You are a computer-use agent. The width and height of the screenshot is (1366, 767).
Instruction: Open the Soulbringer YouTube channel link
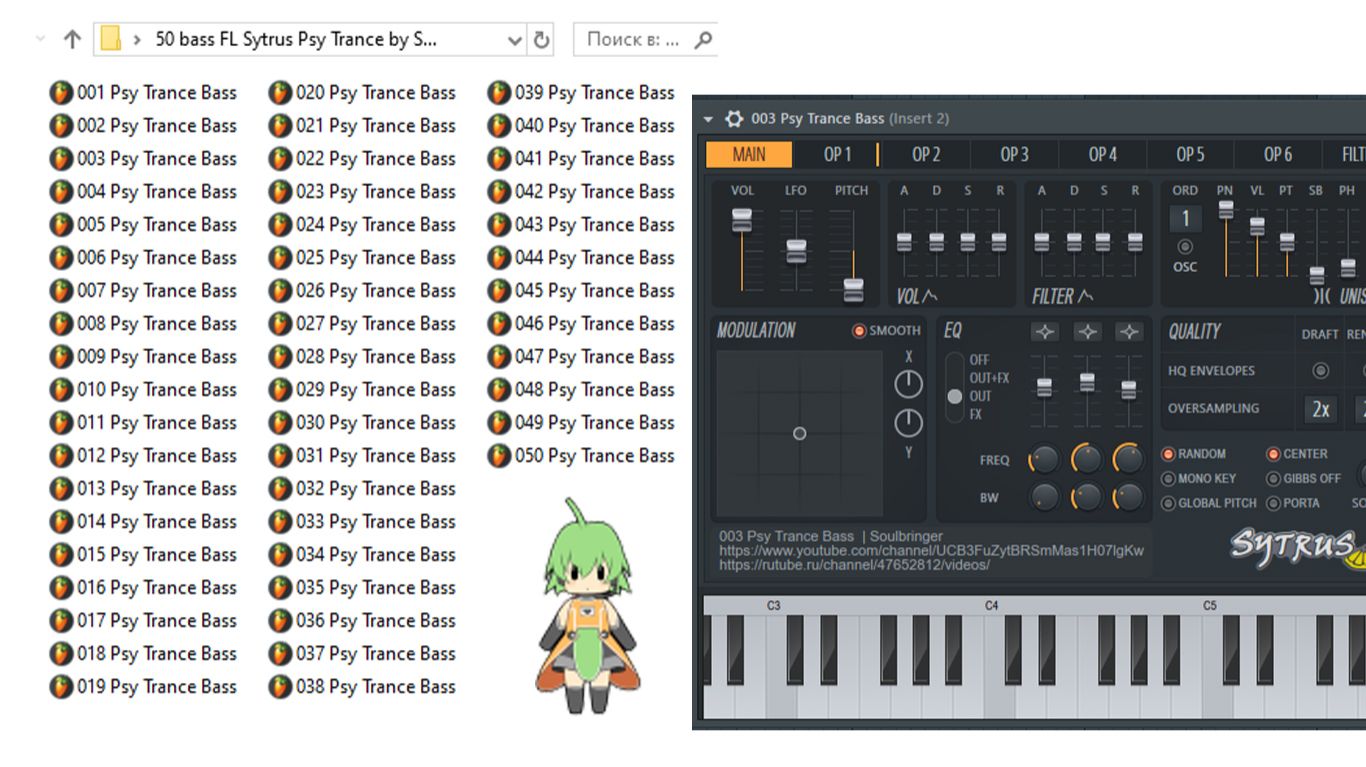pyautogui.click(x=931, y=550)
